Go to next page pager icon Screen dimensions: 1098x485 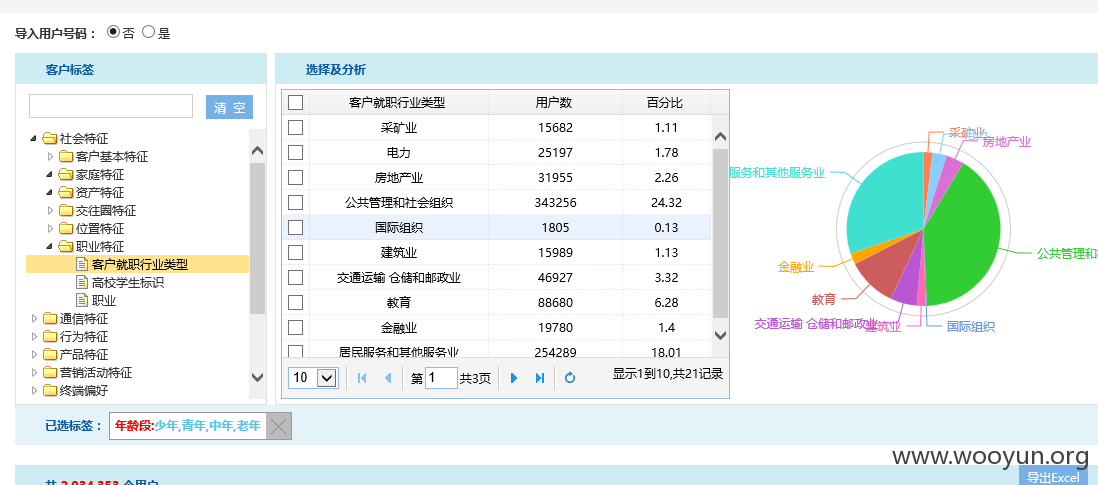point(514,378)
